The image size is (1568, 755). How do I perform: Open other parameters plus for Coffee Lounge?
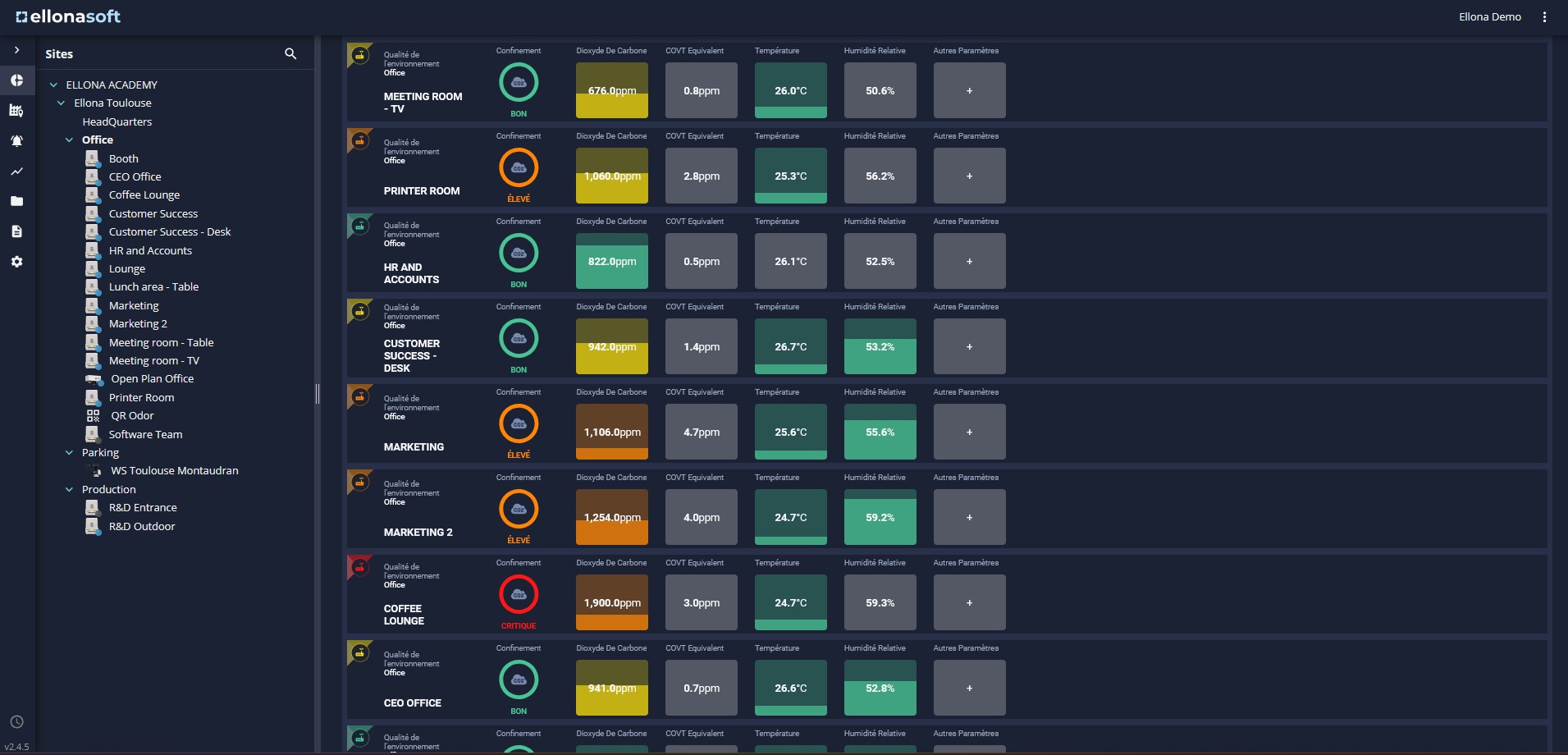pos(969,602)
